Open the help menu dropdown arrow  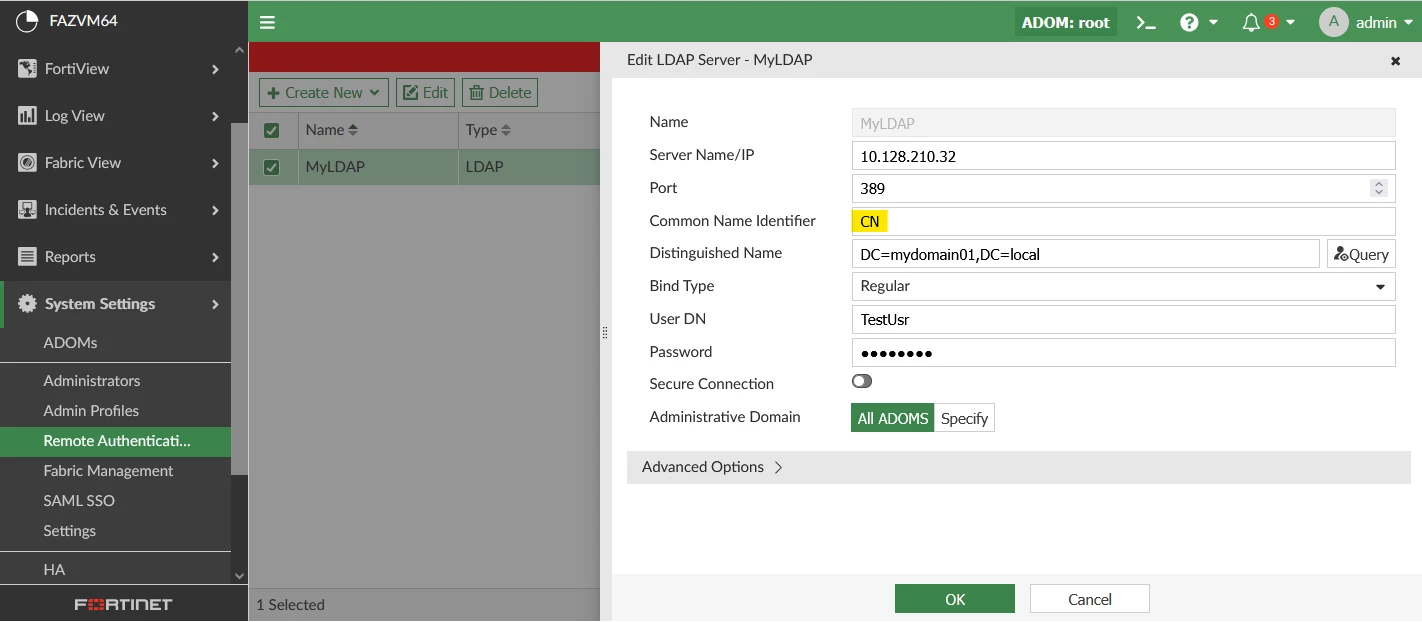[x=1213, y=22]
